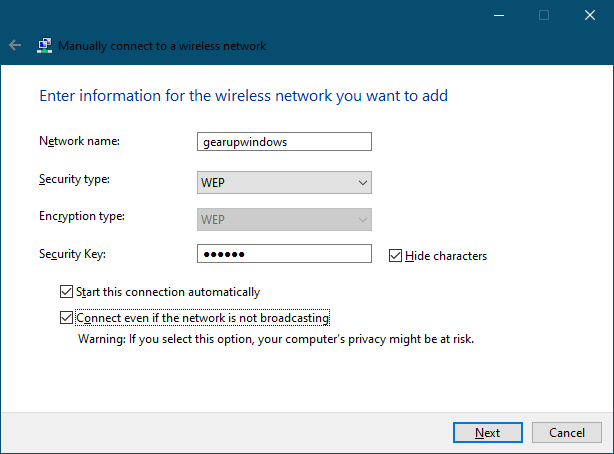Uncheck Start this connection automatically

67,292
